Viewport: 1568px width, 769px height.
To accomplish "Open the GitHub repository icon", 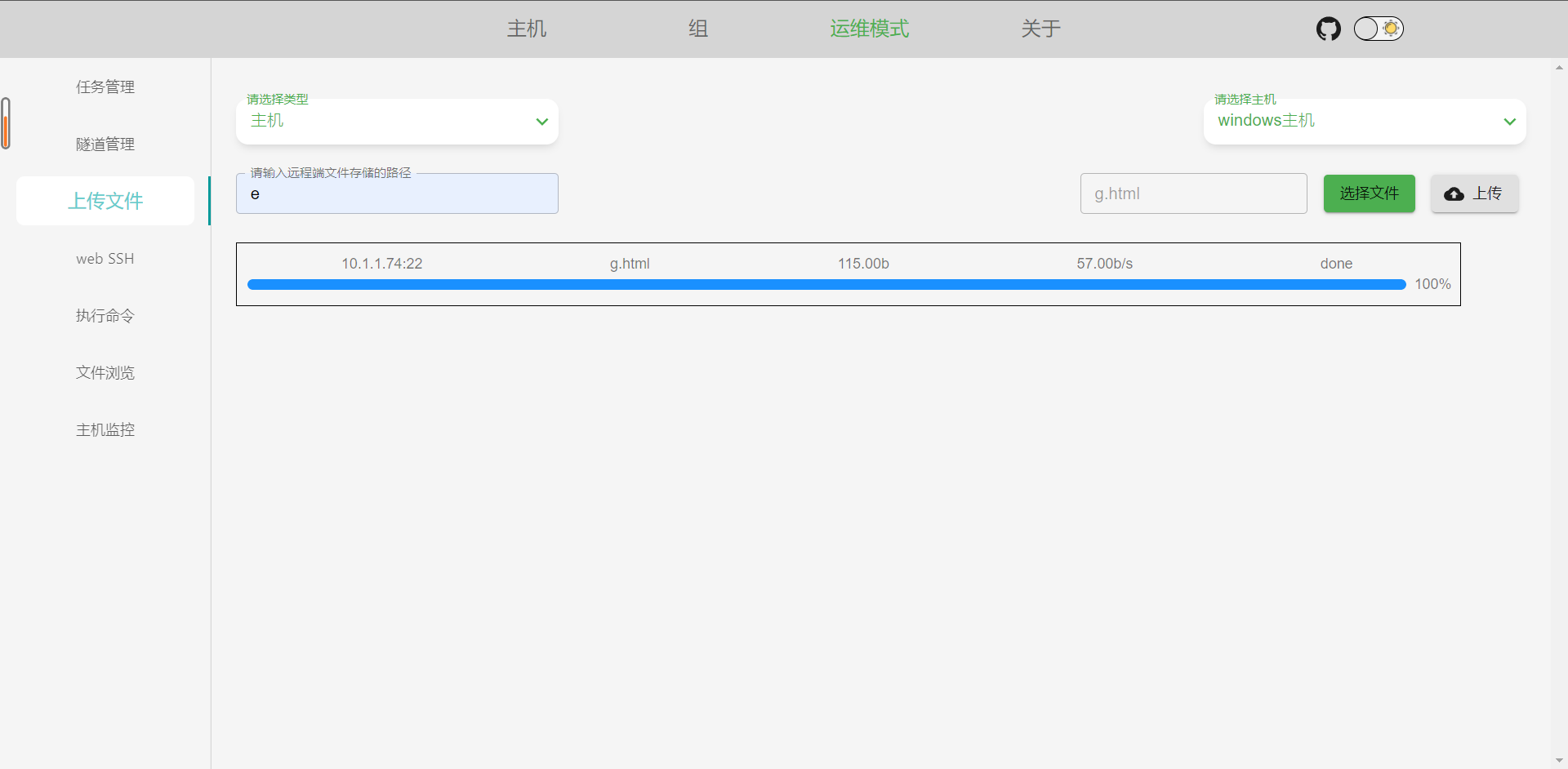I will tap(1328, 29).
